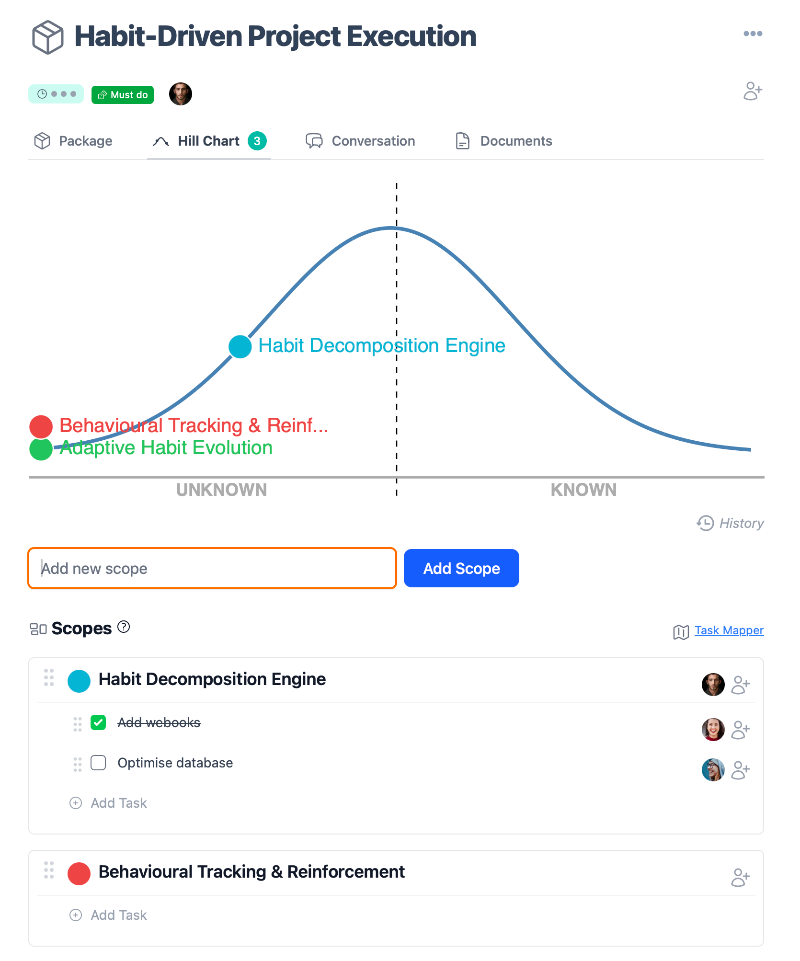Click the red color swatch beside Behavioural Tracking scope

pyautogui.click(x=79, y=873)
